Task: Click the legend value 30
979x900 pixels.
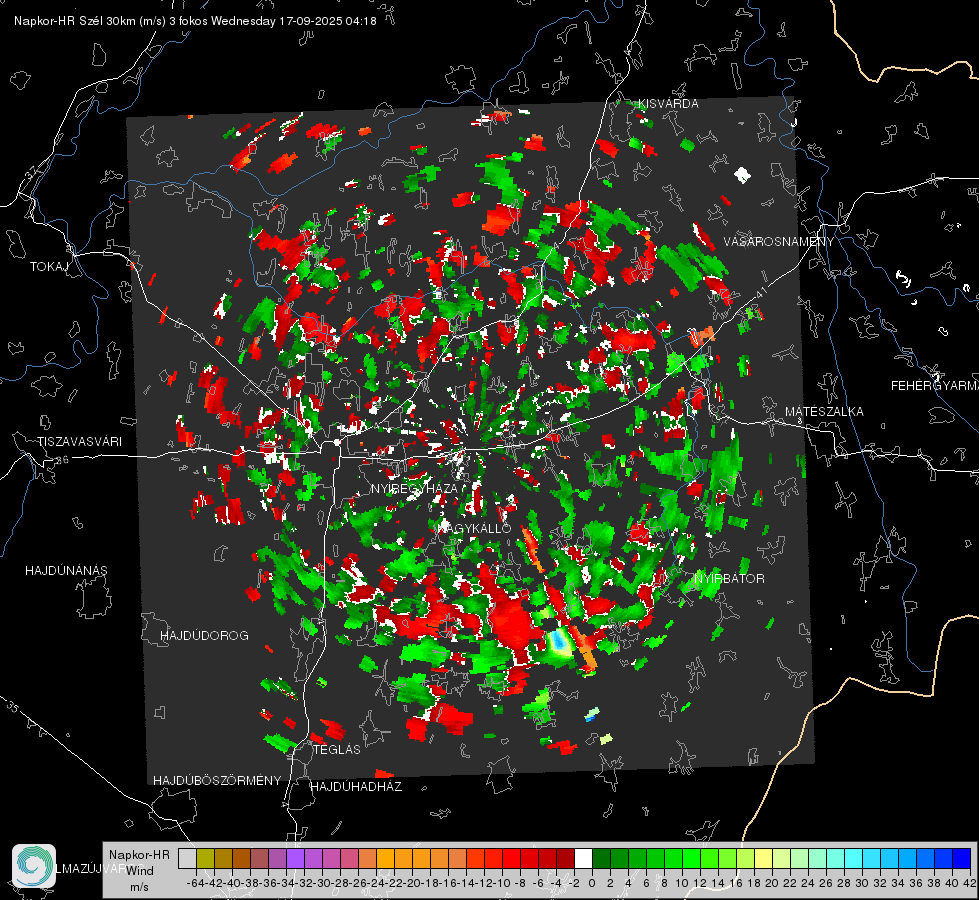Action: 862,883
